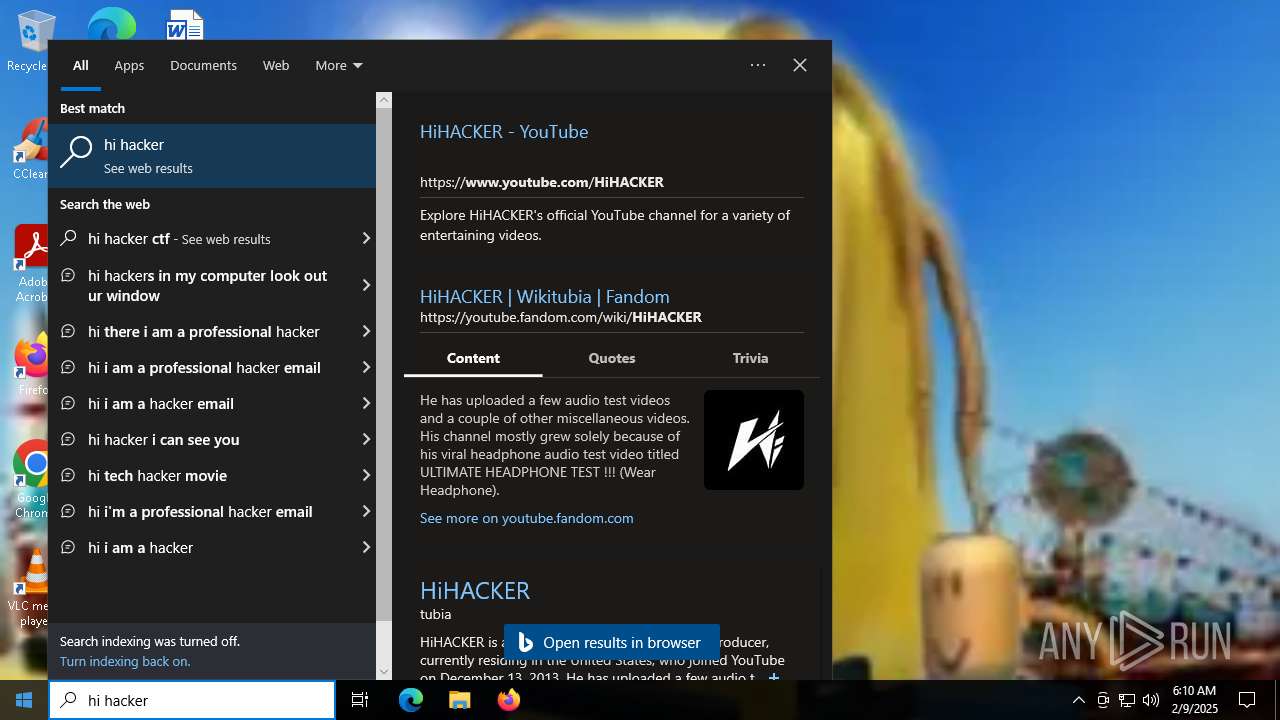Expand arrow for 'hi hackers in my computer'
Viewport: 1280px width, 720px height.
pos(366,285)
